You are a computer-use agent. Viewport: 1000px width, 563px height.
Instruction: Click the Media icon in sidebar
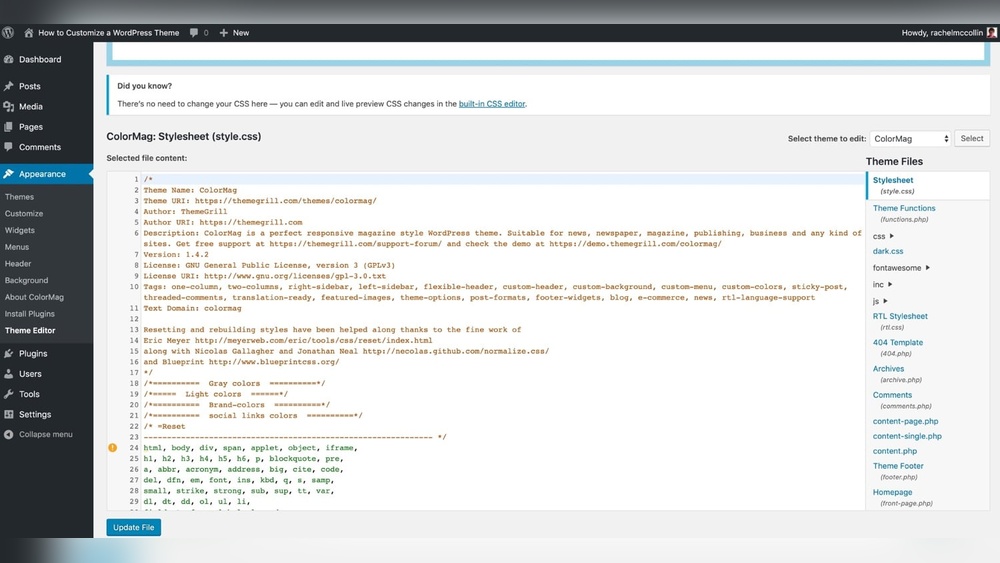(9, 106)
